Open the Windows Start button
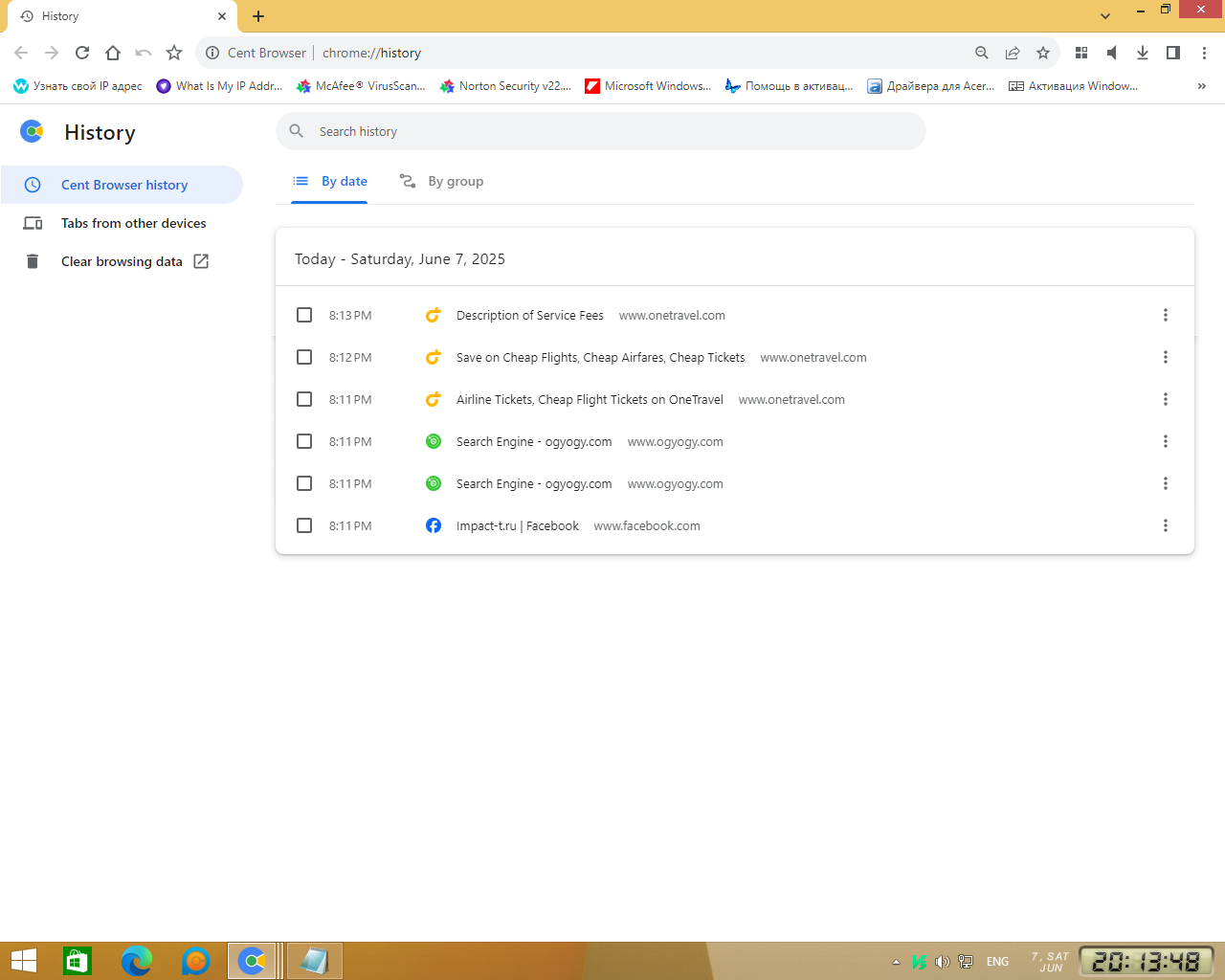Image resolution: width=1225 pixels, height=980 pixels. tap(23, 961)
